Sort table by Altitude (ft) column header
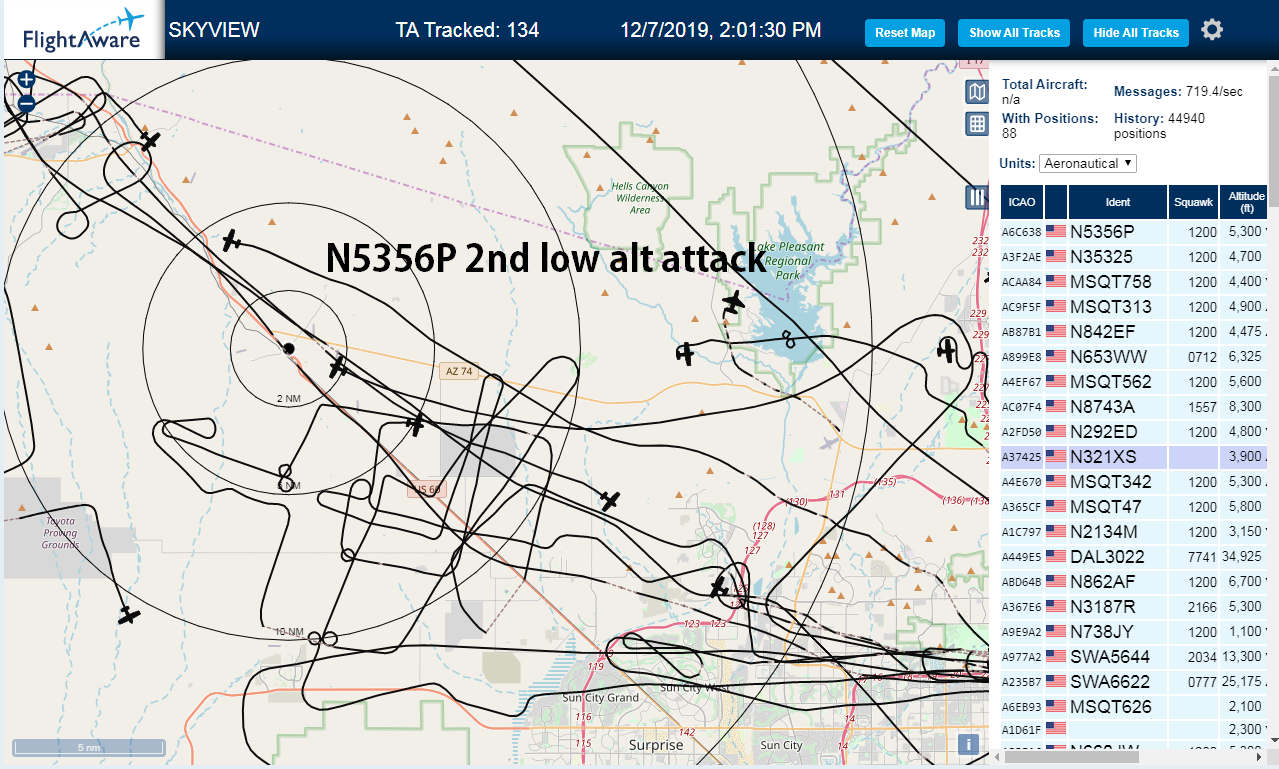The width and height of the screenshot is (1279, 769). (1244, 202)
